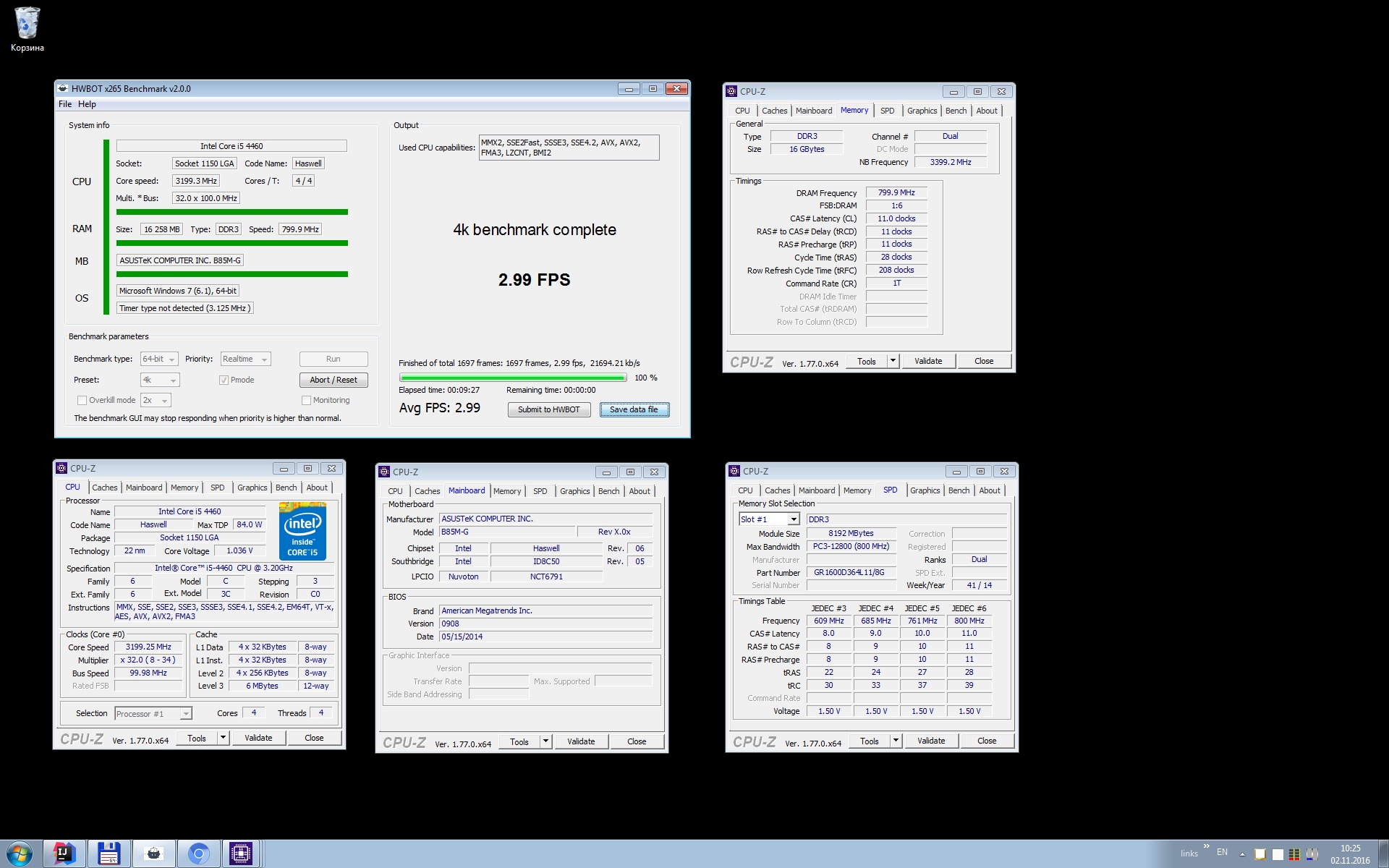Open the Chromium browser taskbar icon
The width and height of the screenshot is (1389, 868).
click(198, 854)
